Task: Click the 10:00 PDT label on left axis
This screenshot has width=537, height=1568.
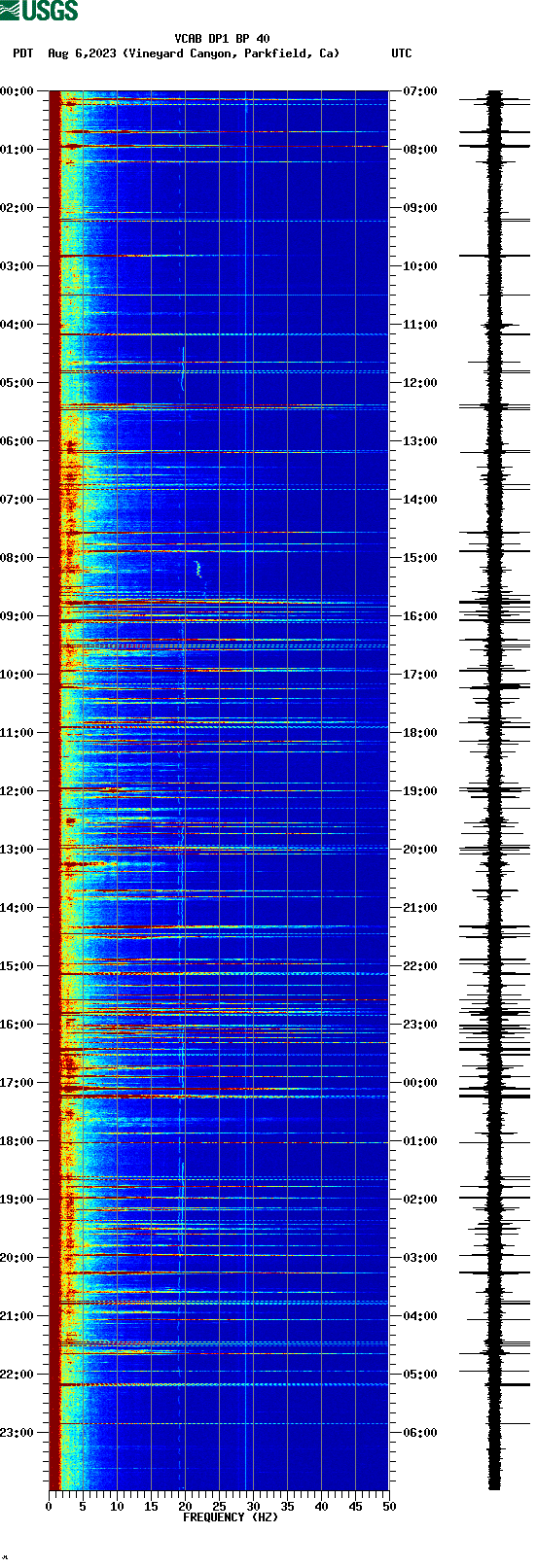Action: [x=17, y=675]
